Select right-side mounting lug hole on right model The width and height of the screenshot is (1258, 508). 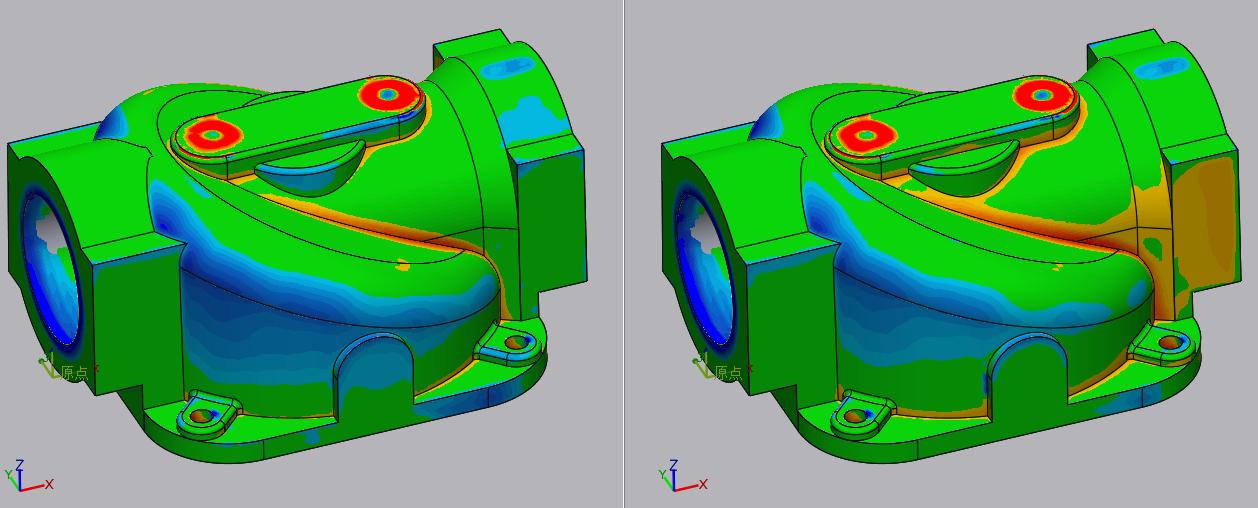click(1169, 343)
